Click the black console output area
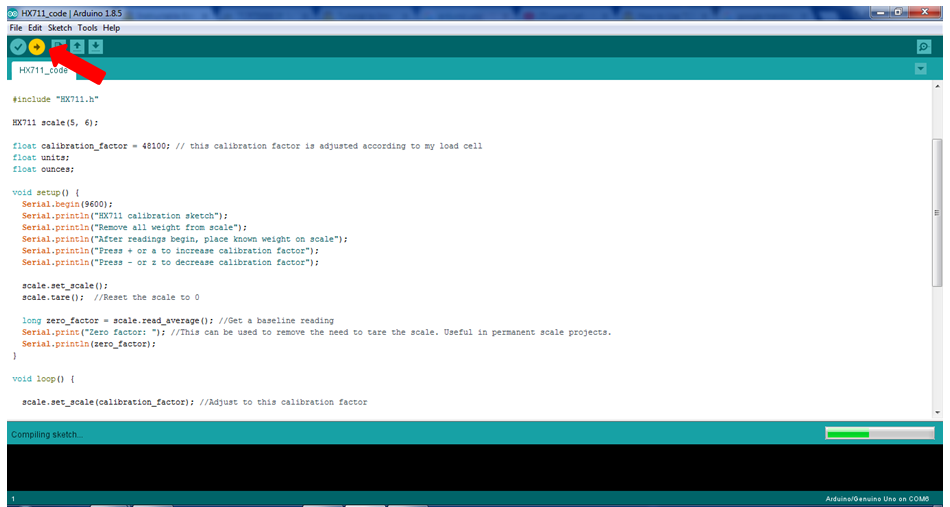Viewport: 950px width, 507px height. [x=474, y=467]
